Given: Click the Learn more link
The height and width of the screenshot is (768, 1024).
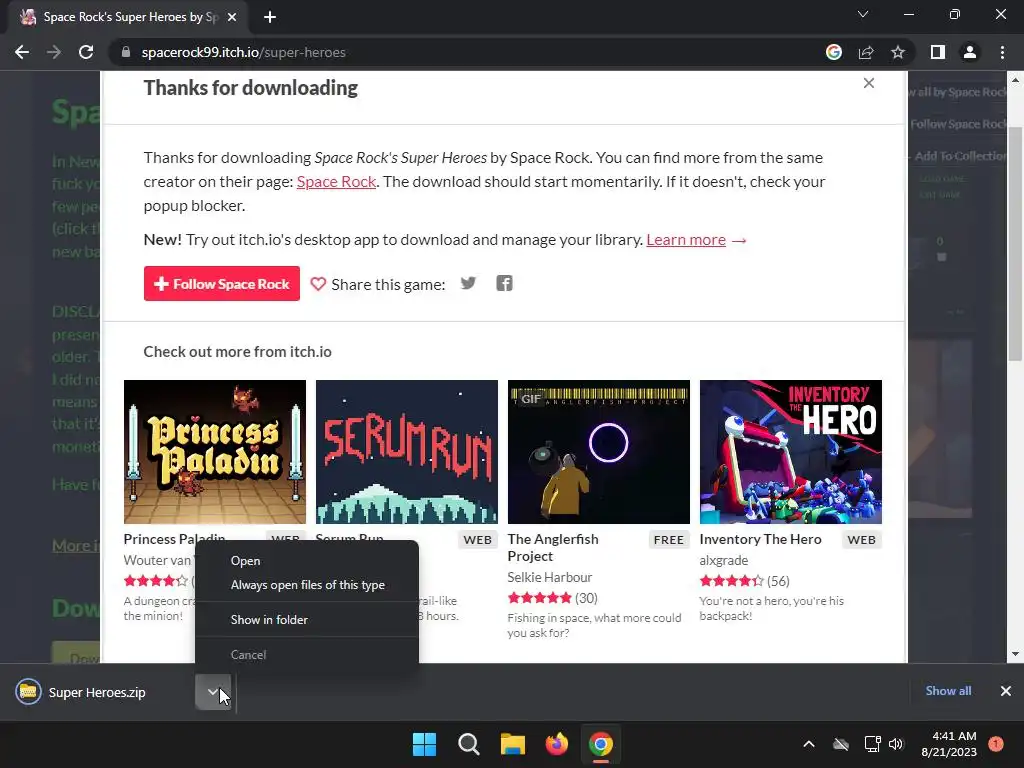Looking at the screenshot, I should (x=686, y=240).
